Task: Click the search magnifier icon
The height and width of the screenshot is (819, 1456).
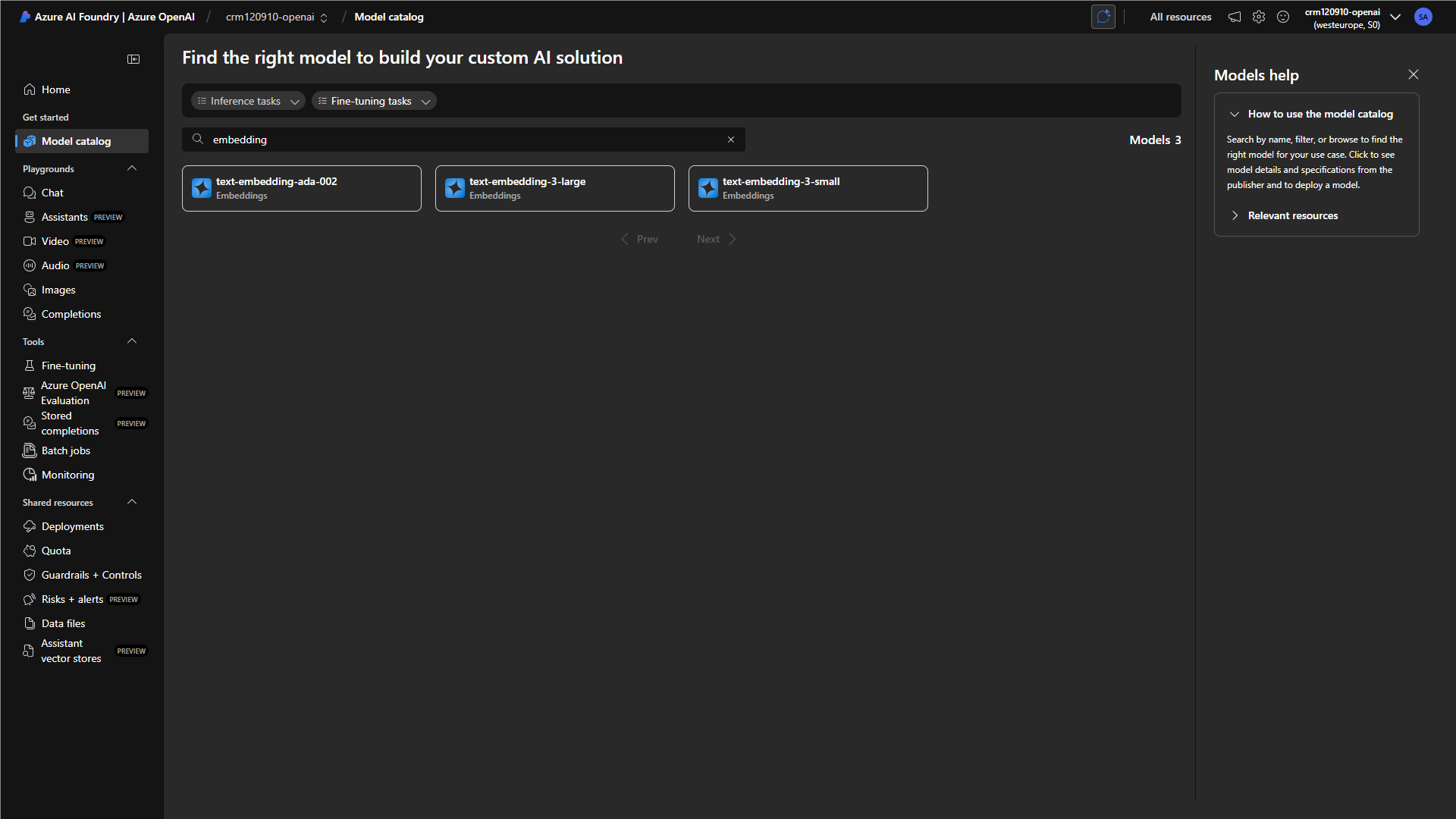Action: click(198, 140)
